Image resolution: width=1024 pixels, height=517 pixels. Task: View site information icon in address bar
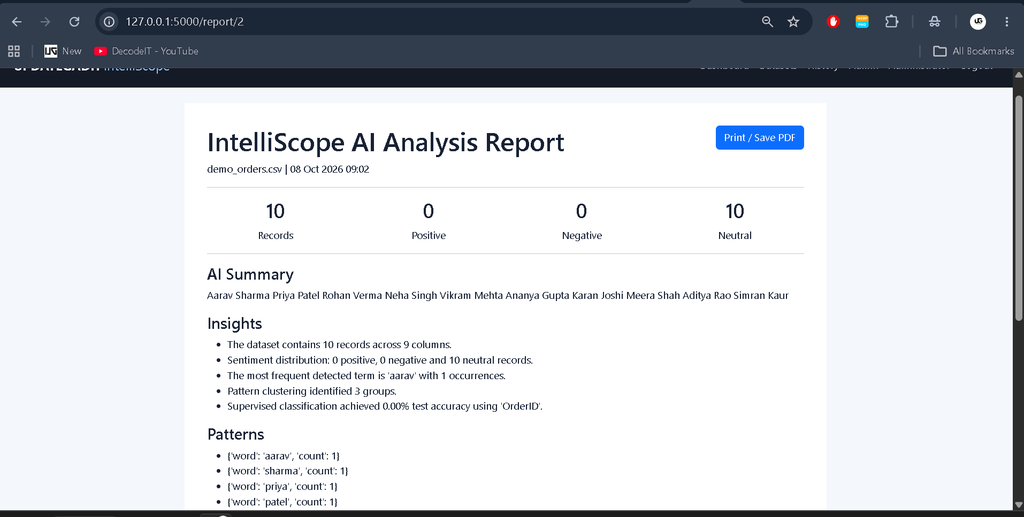[110, 22]
